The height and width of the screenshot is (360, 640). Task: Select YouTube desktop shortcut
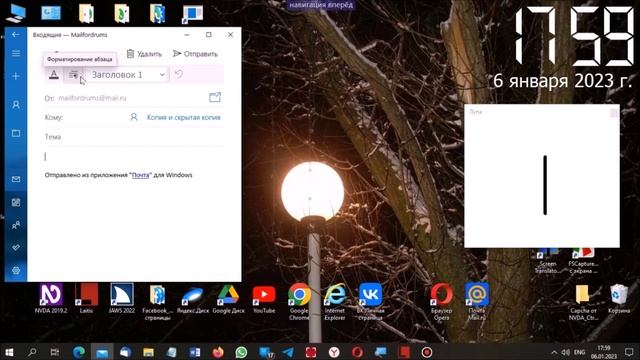tap(264, 298)
